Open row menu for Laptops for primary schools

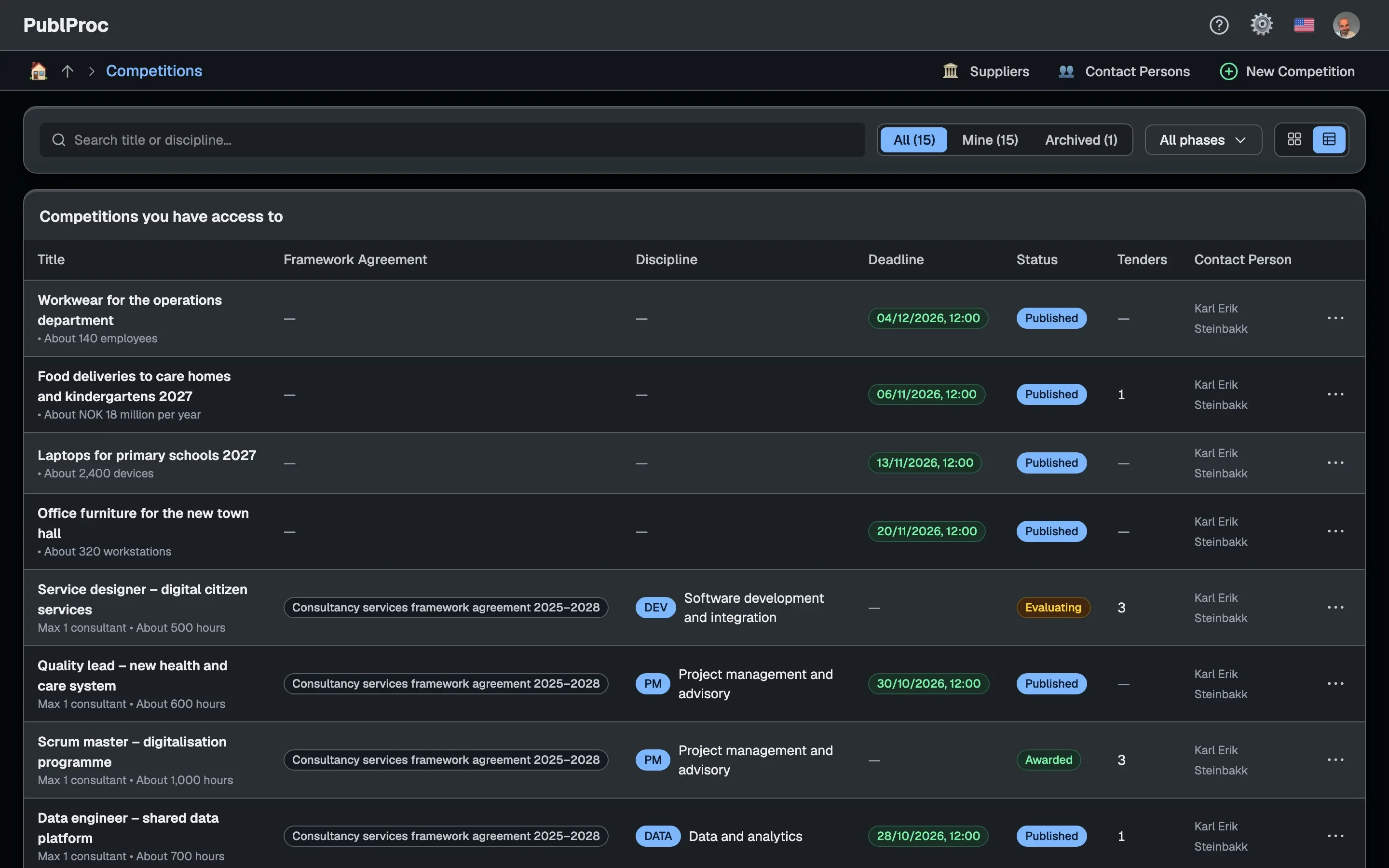pyautogui.click(x=1335, y=463)
